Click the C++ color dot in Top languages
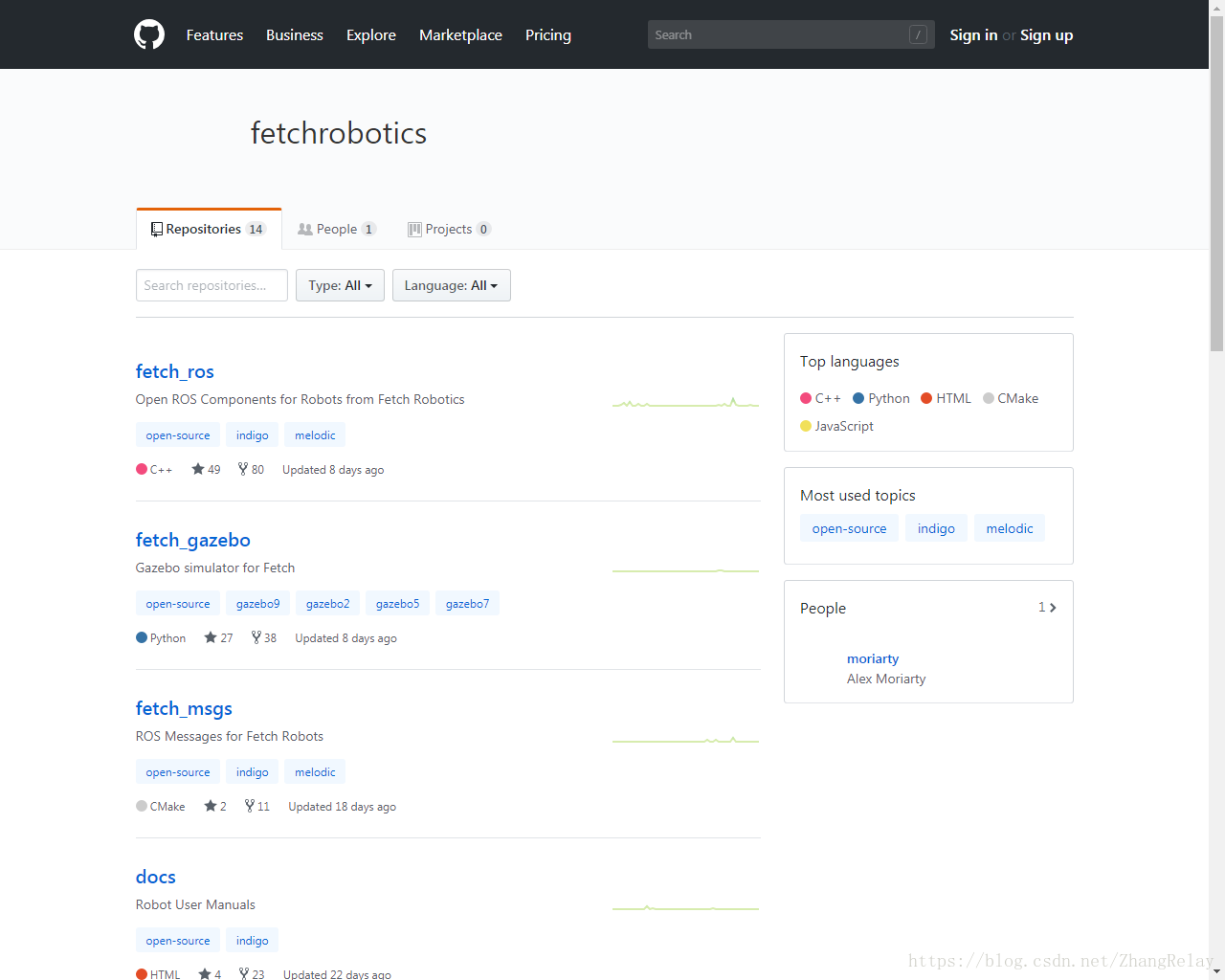The height and width of the screenshot is (980, 1225). tap(806, 398)
